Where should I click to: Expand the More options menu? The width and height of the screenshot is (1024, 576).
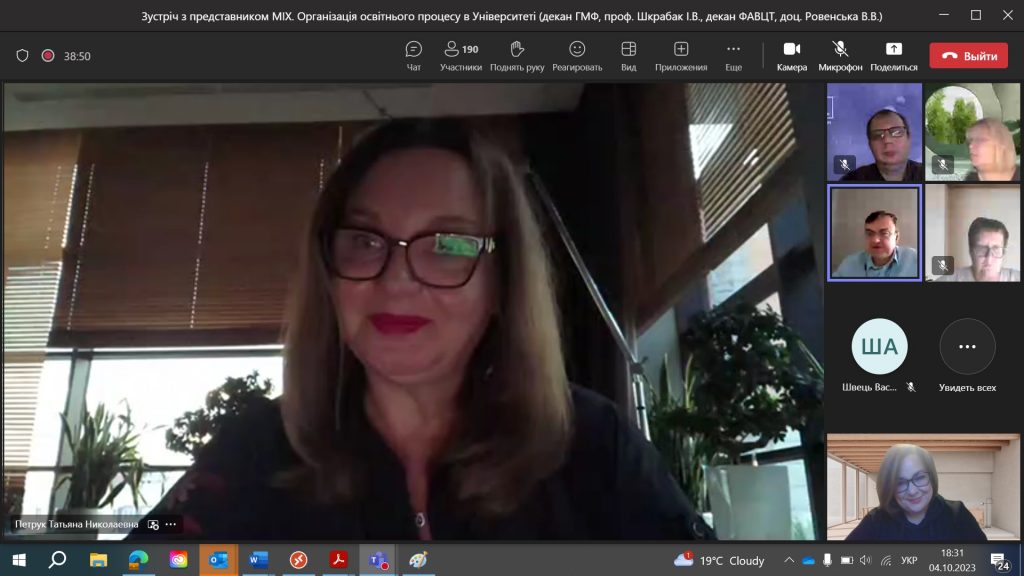tap(733, 55)
